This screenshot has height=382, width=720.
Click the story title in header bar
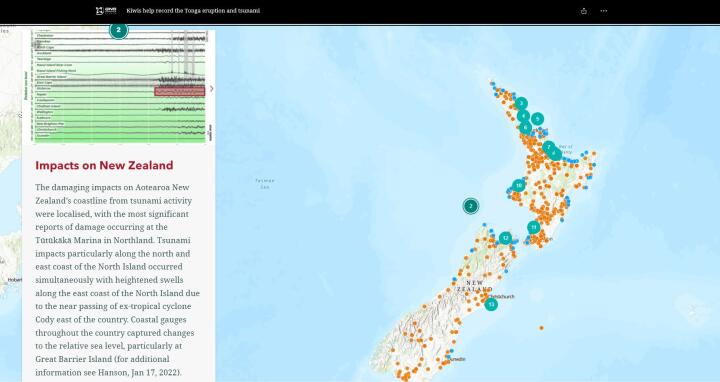point(193,11)
